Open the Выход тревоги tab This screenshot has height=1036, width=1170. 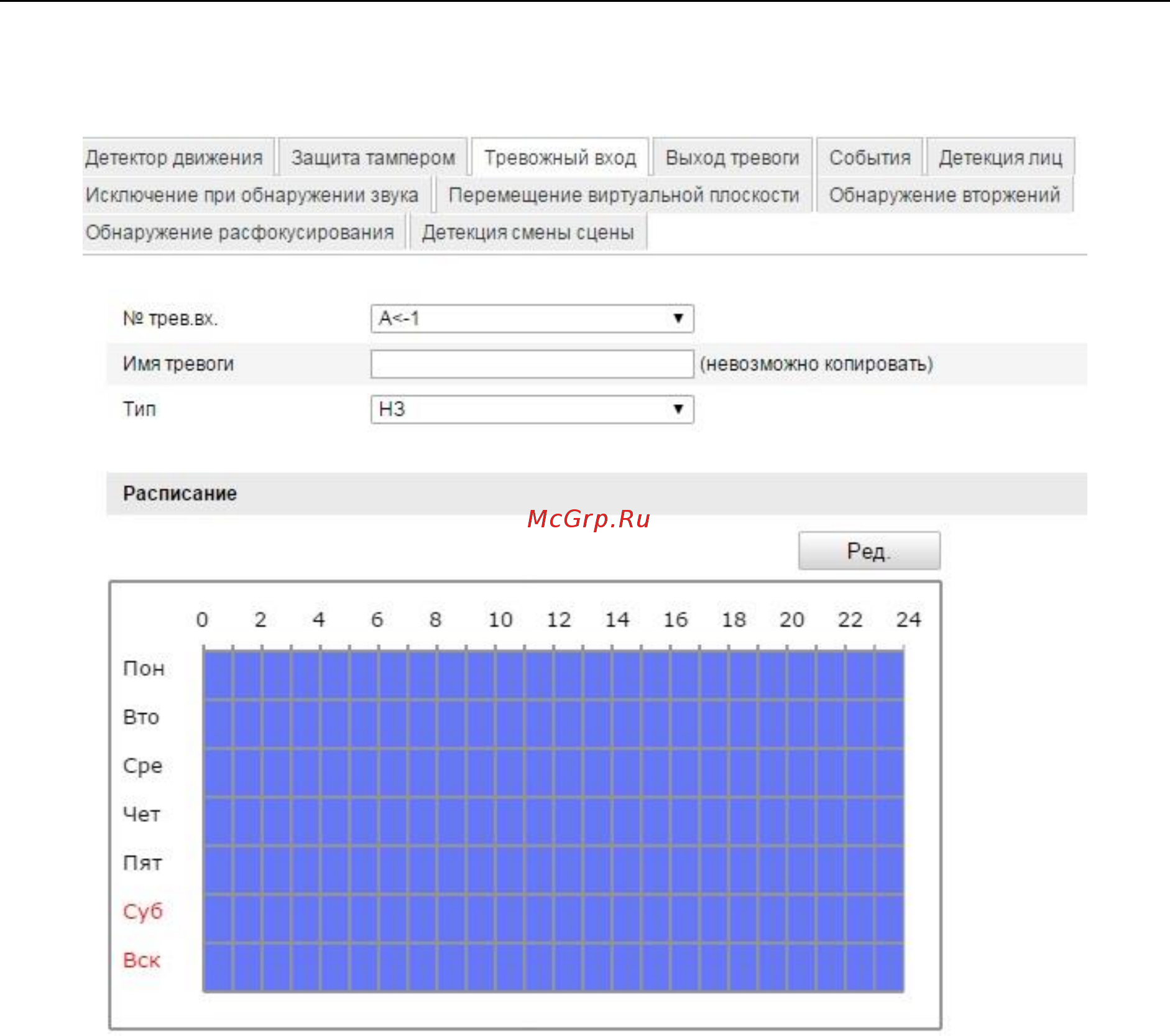coord(732,157)
